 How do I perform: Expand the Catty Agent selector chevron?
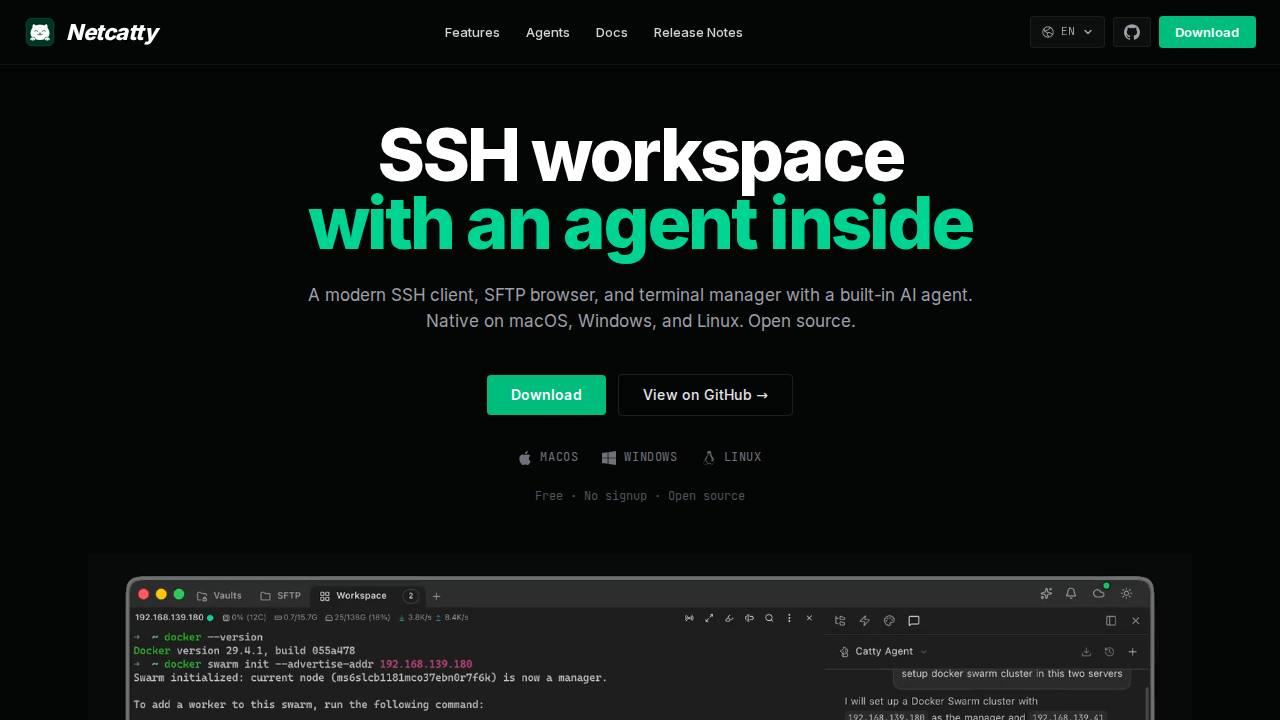923,652
